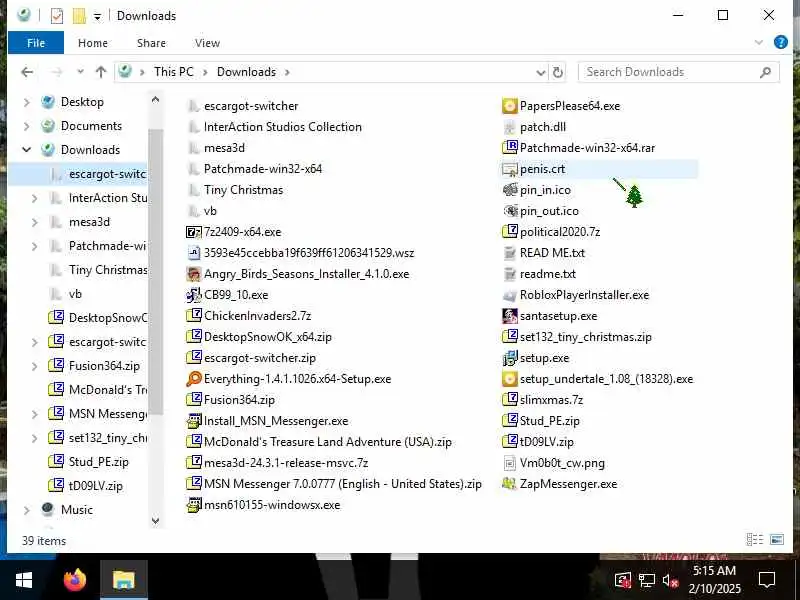The image size is (800, 600).
Task: Collapse the Downloads tree node
Action: (27, 150)
